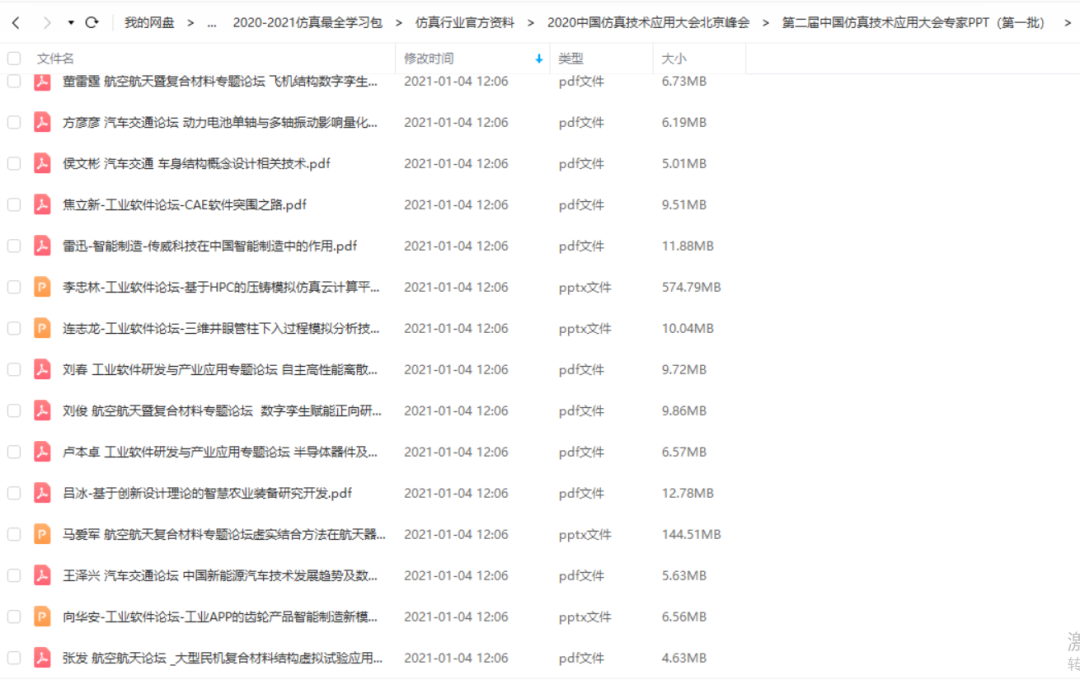Viewport: 1080px width, 680px height.
Task: Click PDF icon of 刘俊 file
Action: [42, 411]
